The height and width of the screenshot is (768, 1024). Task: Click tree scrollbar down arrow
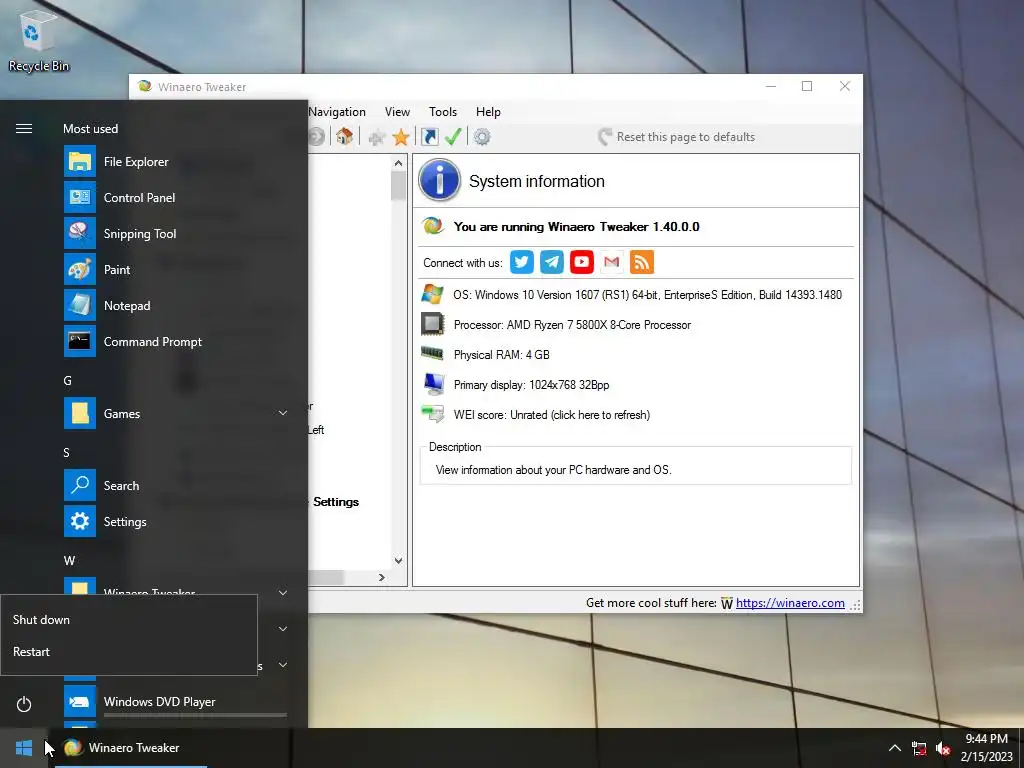pyautogui.click(x=398, y=560)
